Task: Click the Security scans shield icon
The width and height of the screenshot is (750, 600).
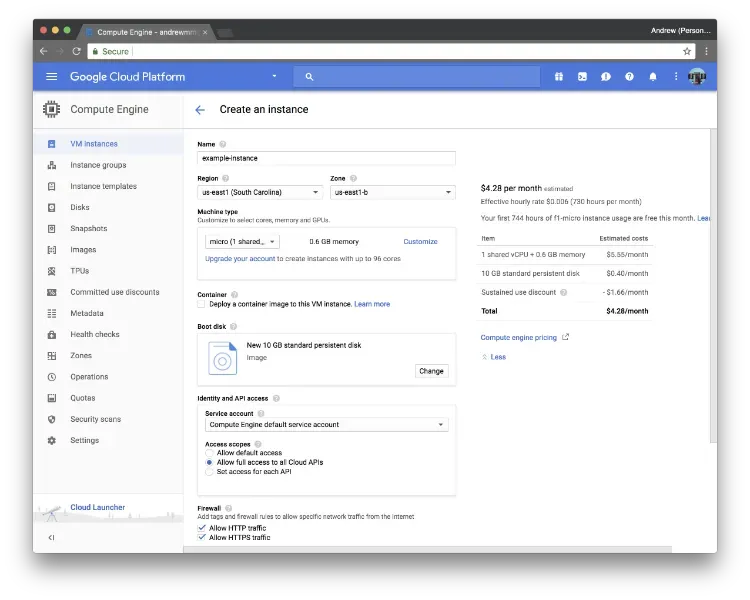Action: click(51, 419)
